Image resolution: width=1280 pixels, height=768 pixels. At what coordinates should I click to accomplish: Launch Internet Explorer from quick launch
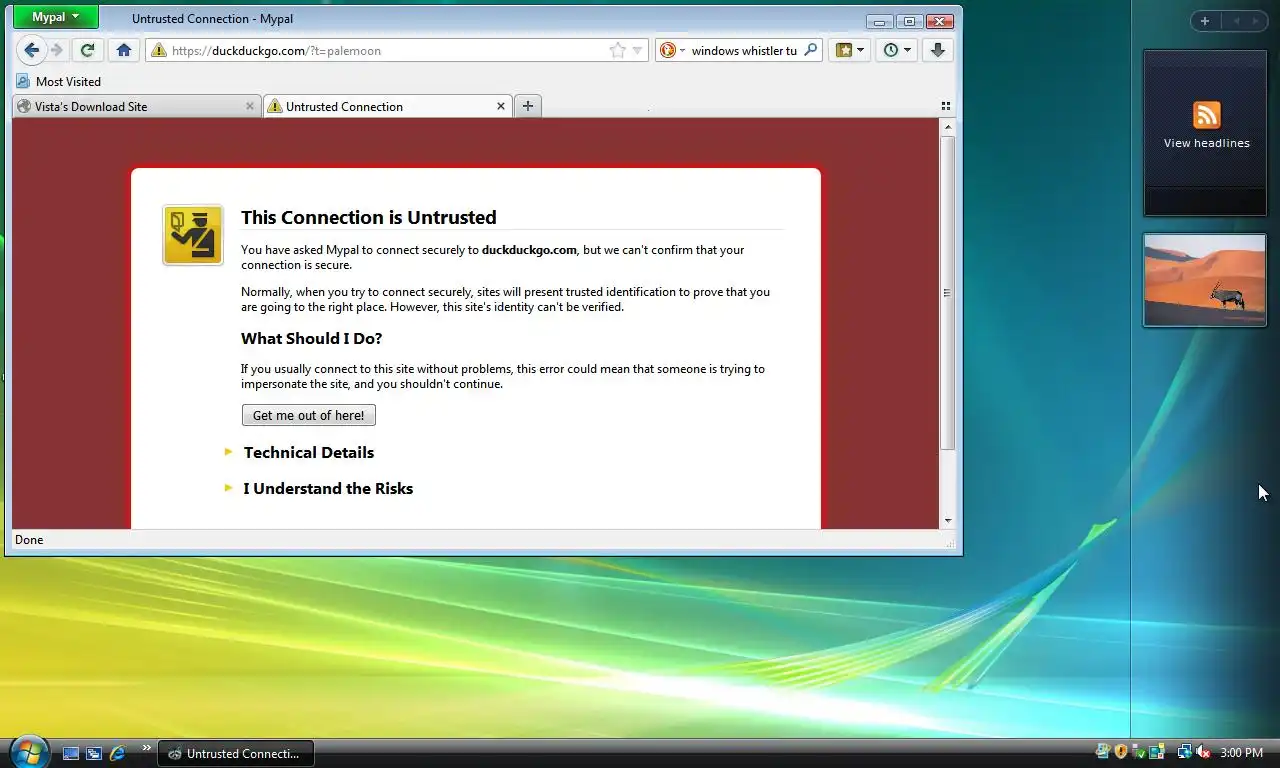118,753
